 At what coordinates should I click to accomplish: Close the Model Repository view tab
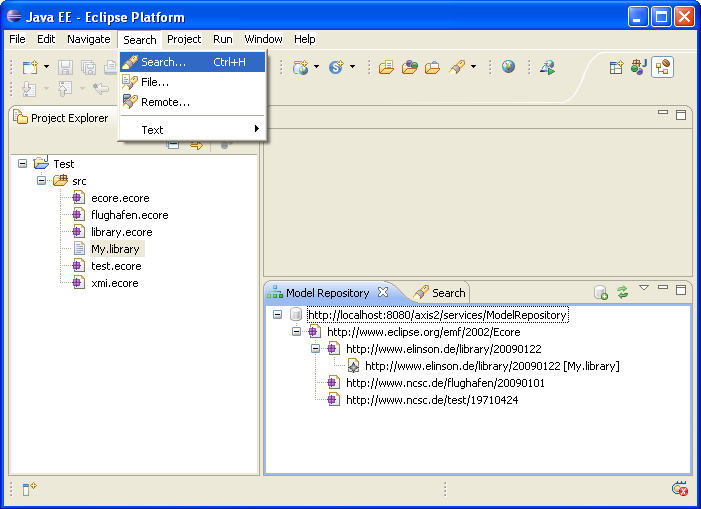(383, 292)
